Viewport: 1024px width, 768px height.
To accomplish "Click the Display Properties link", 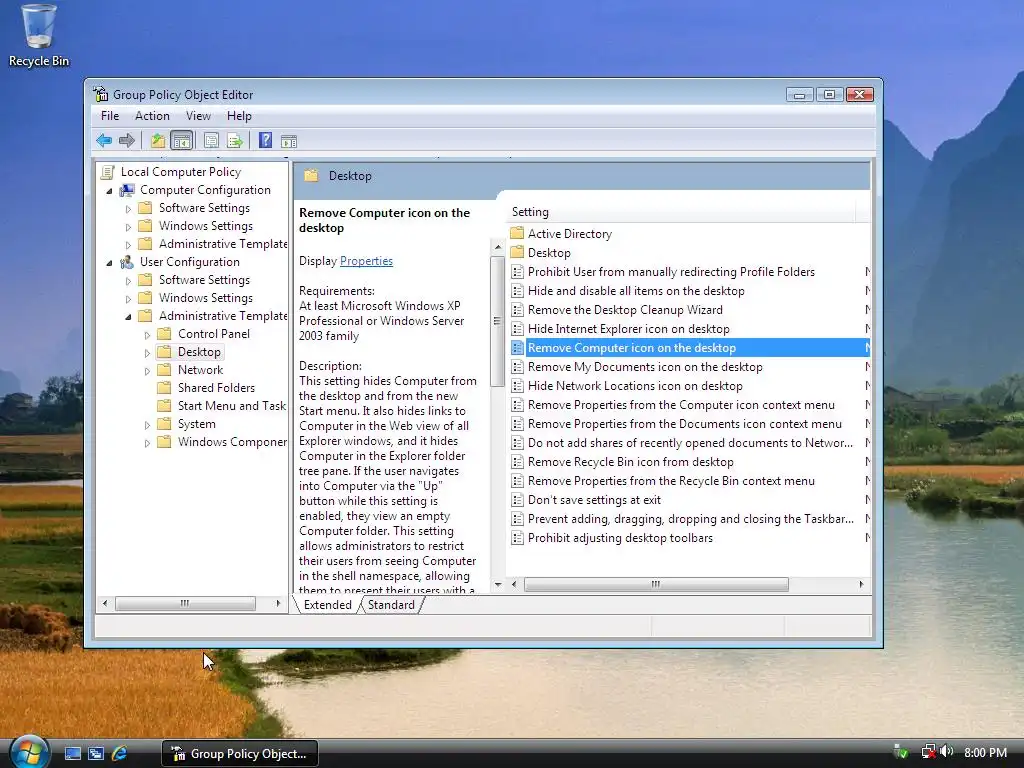I will (x=366, y=261).
